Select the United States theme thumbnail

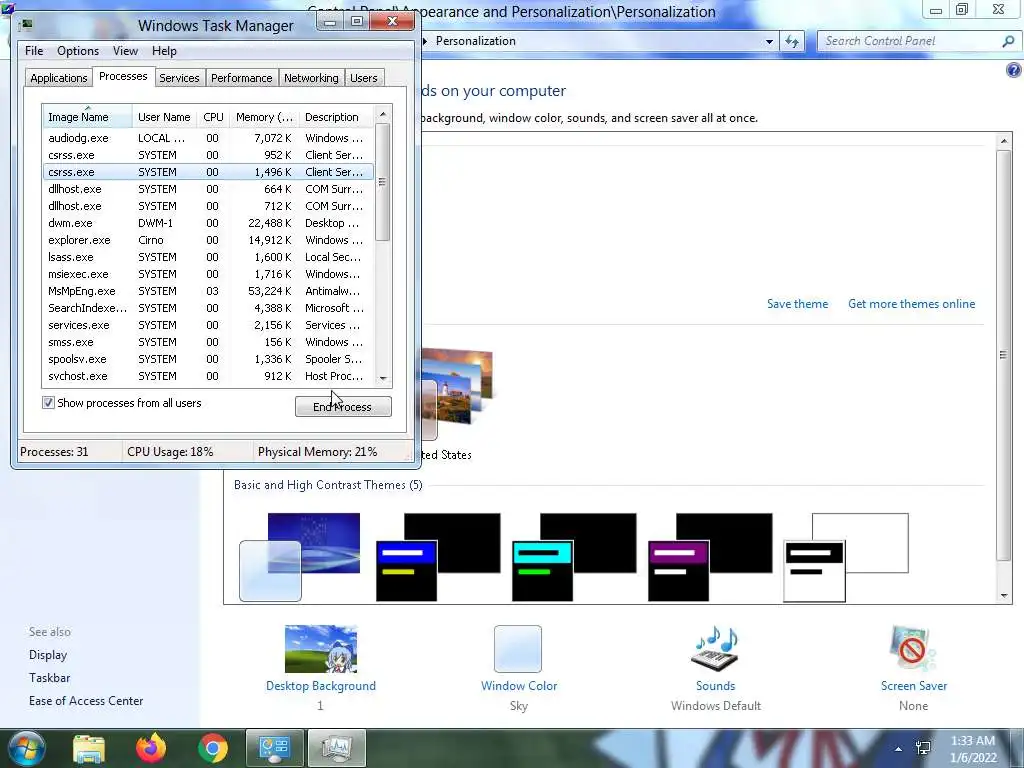(x=457, y=394)
